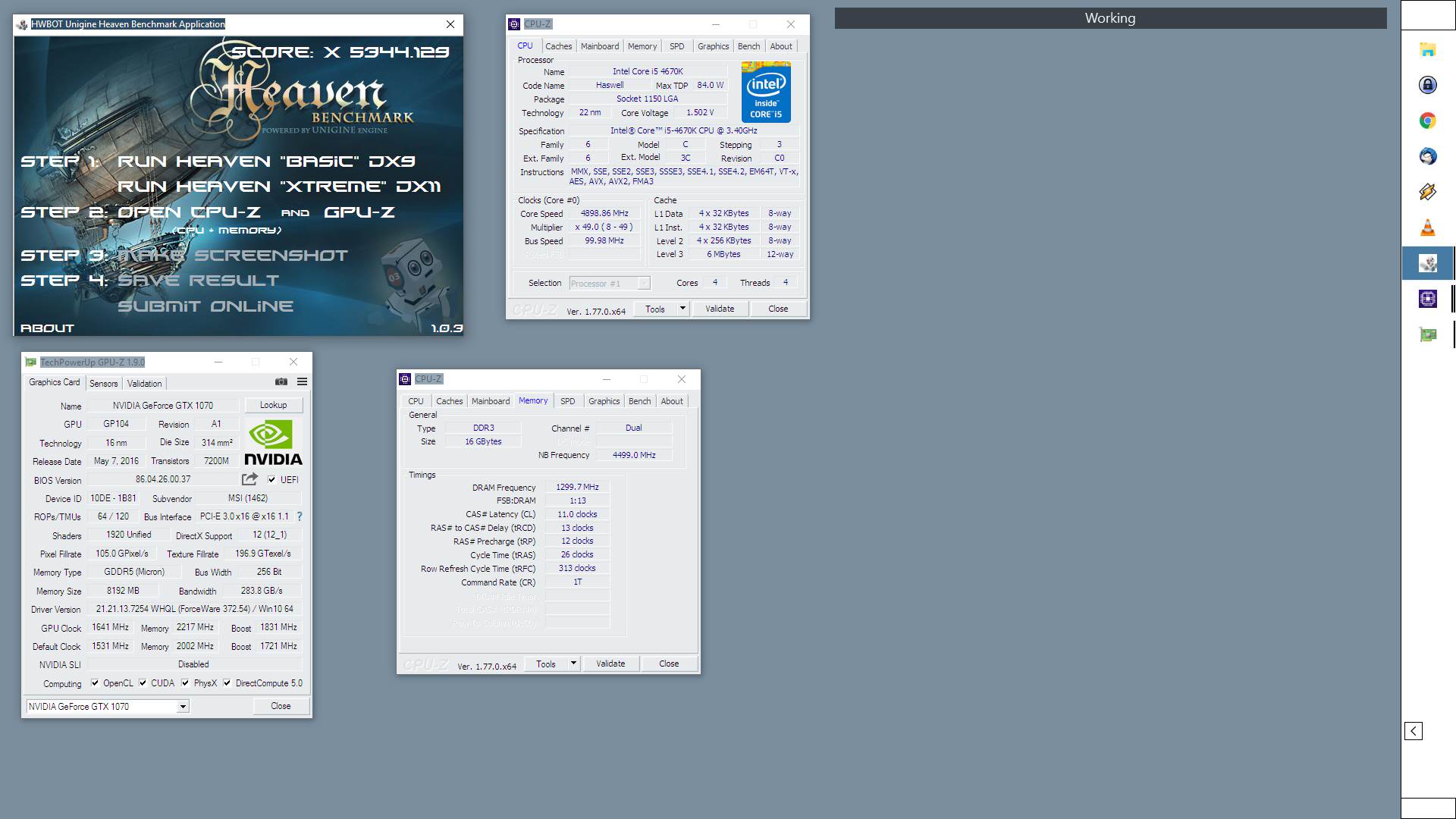Select CPU tab in CPU-Z Memory window
This screenshot has width=1456, height=819.
click(x=416, y=401)
